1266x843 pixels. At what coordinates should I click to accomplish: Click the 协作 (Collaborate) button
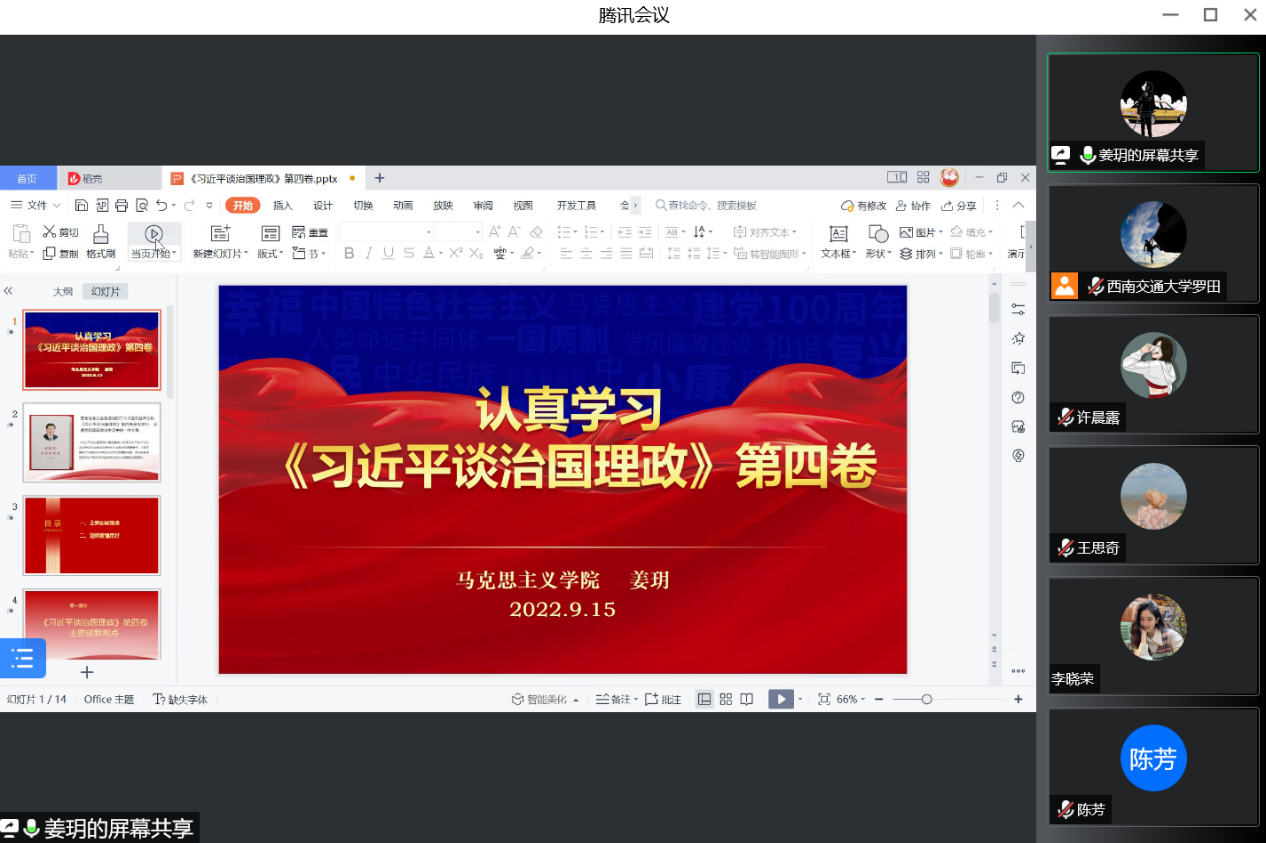pos(913,205)
